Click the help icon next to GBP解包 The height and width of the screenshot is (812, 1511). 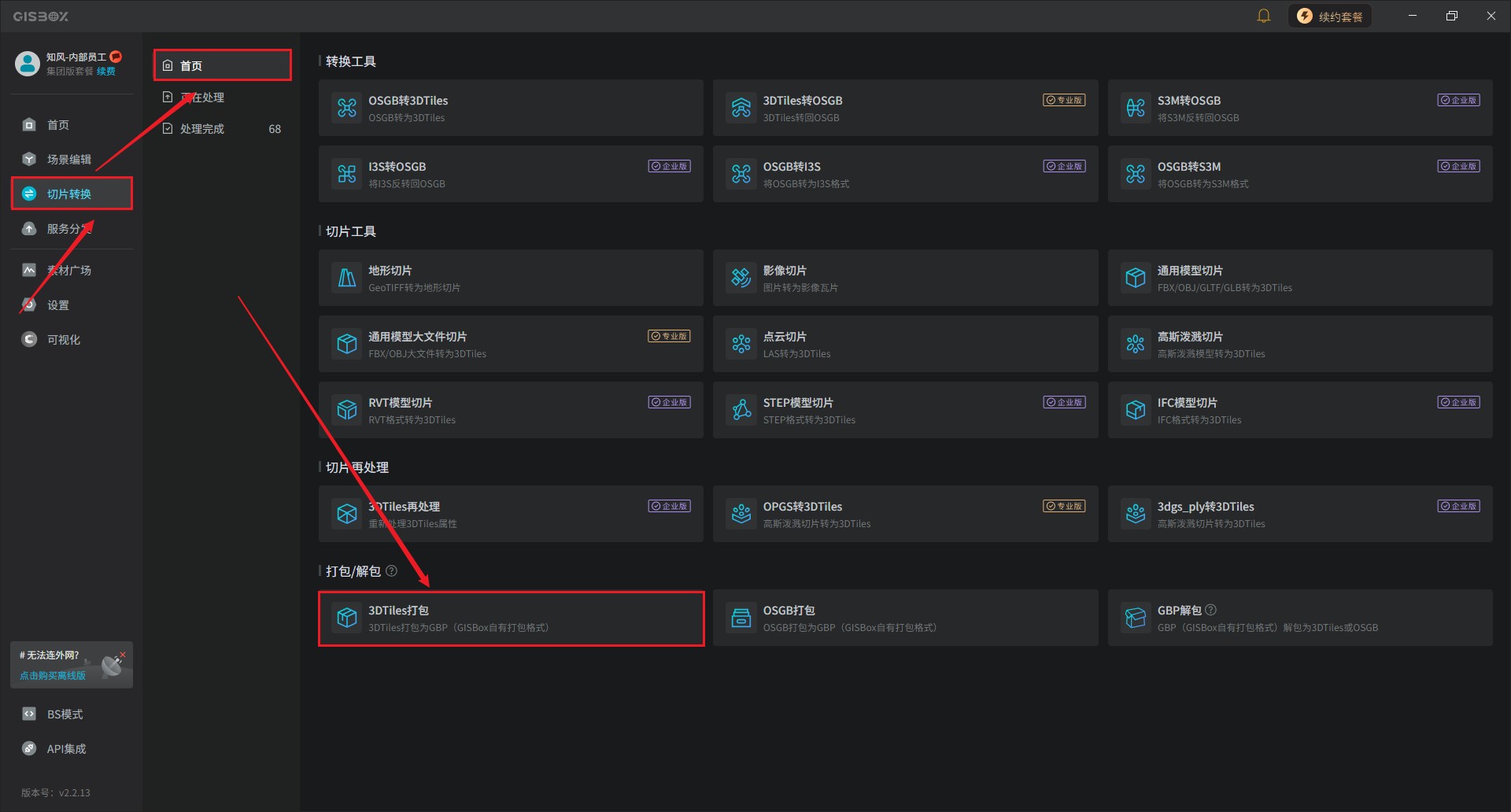1210,610
